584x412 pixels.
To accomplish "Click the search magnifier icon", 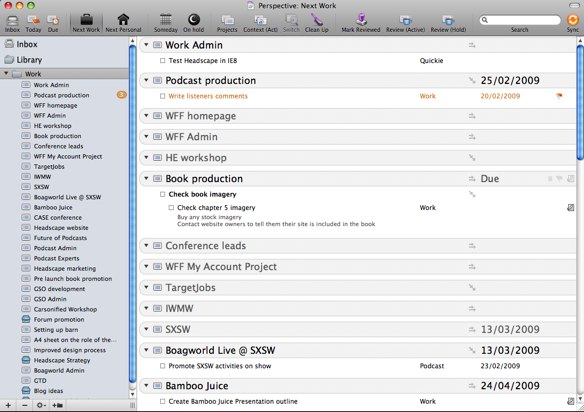I will pyautogui.click(x=484, y=20).
